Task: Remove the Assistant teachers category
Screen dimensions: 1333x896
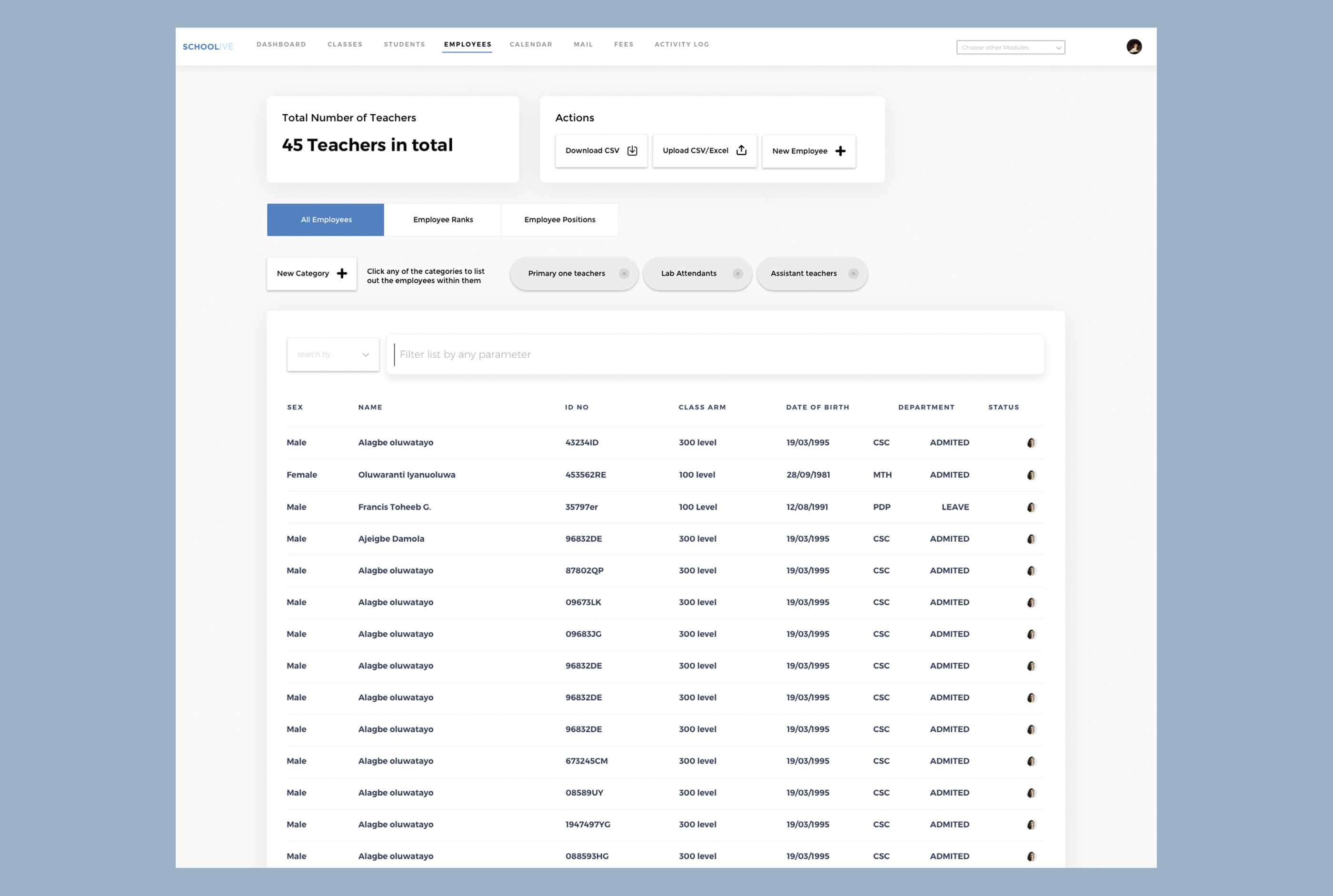Action: [x=853, y=274]
